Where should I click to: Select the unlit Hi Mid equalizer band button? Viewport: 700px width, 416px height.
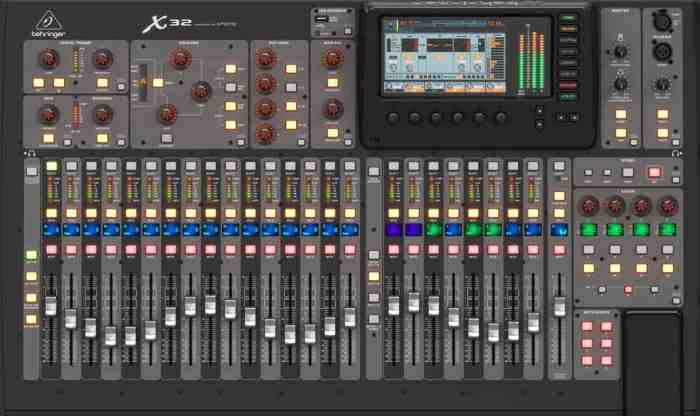tap(230, 87)
